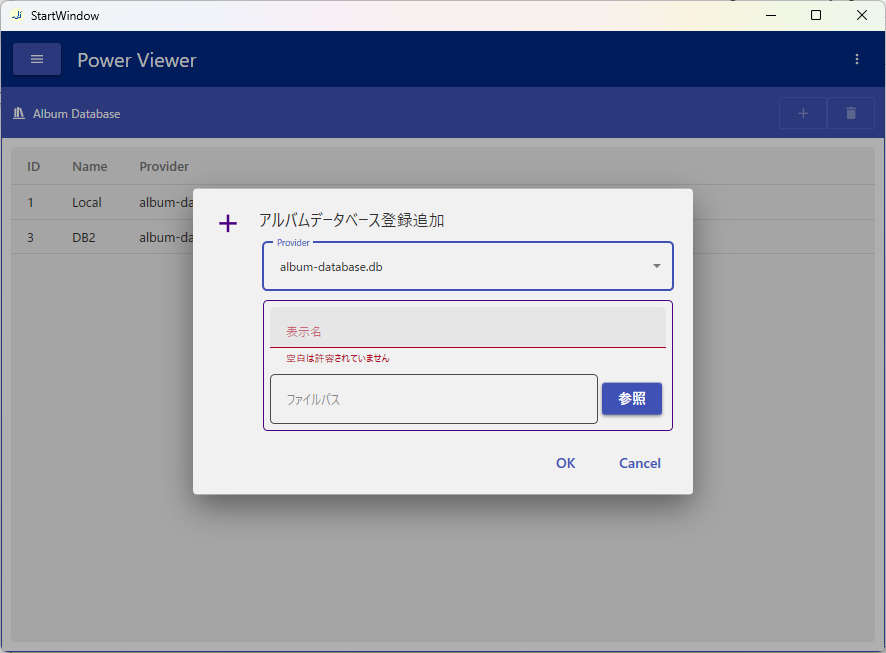This screenshot has height=653, width=886.
Task: Click the Provider column header
Action: click(x=164, y=166)
